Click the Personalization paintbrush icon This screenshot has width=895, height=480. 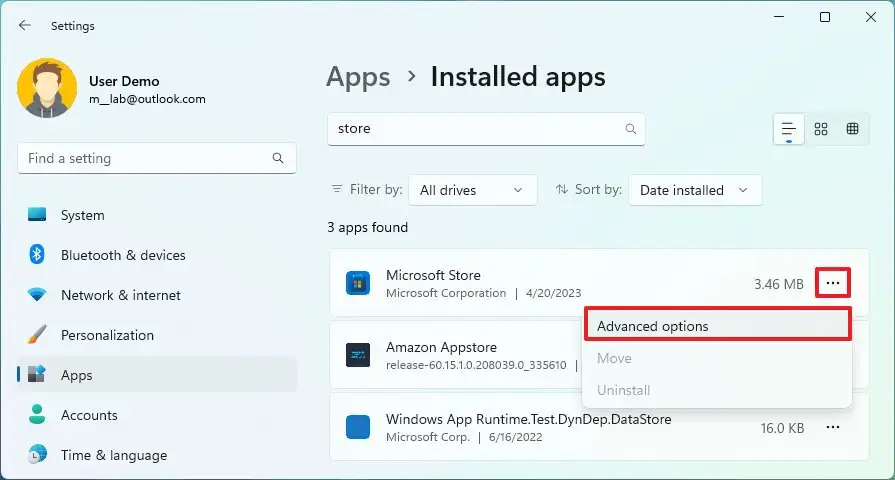(37, 334)
